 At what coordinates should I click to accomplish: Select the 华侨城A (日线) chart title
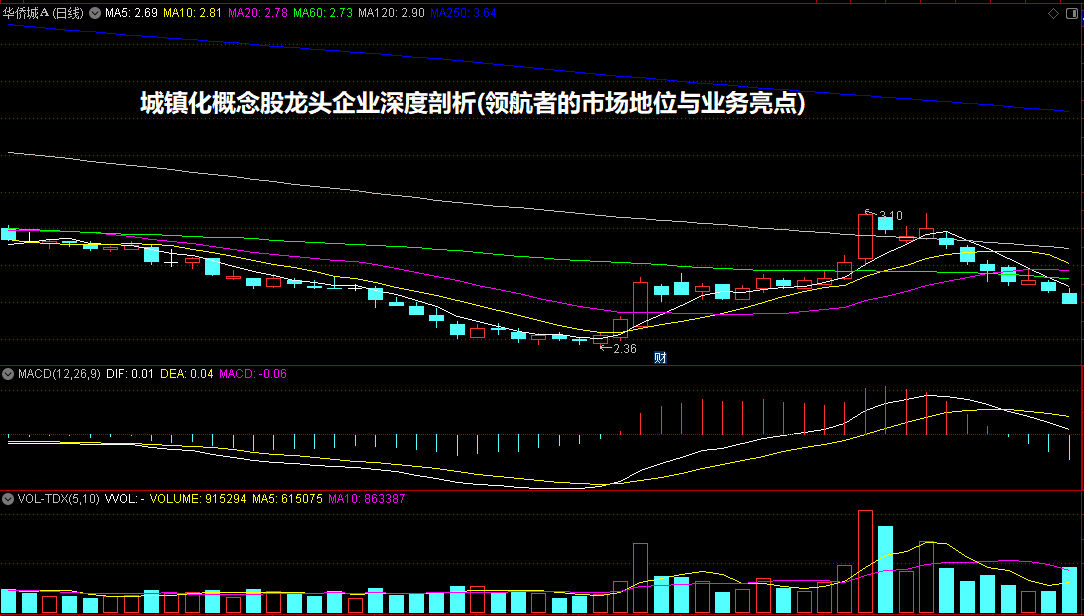point(44,13)
